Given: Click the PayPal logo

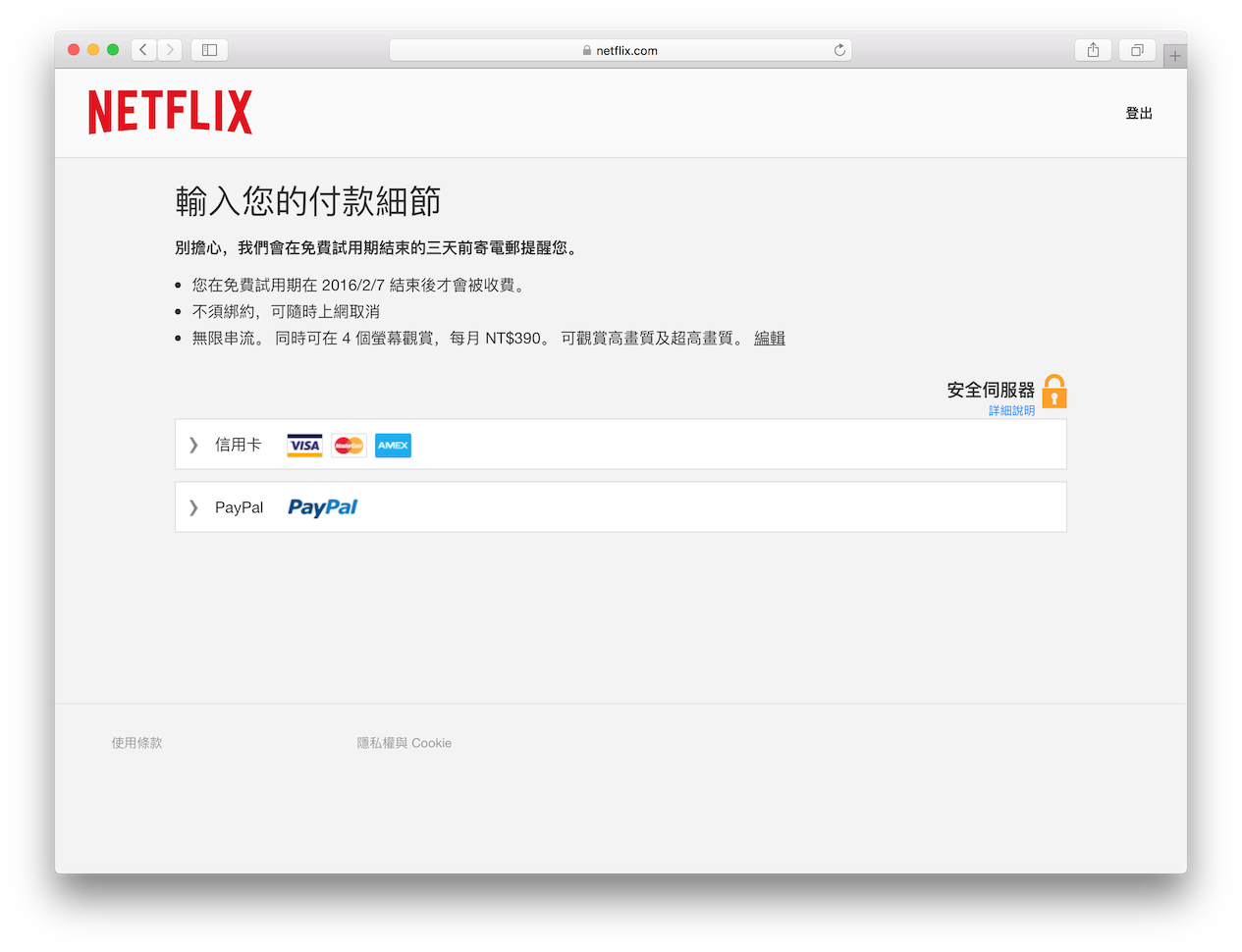Looking at the screenshot, I should (322, 507).
